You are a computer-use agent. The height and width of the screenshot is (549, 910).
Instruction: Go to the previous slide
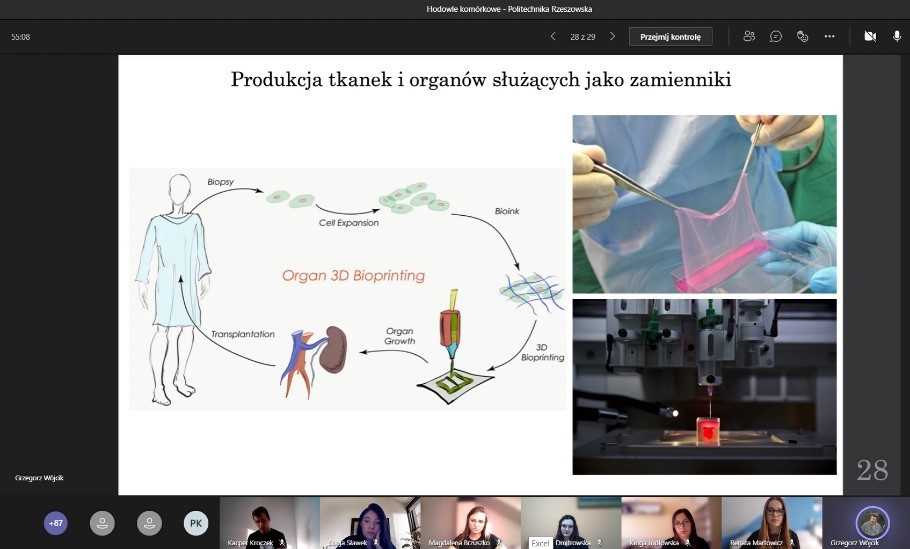(x=553, y=36)
